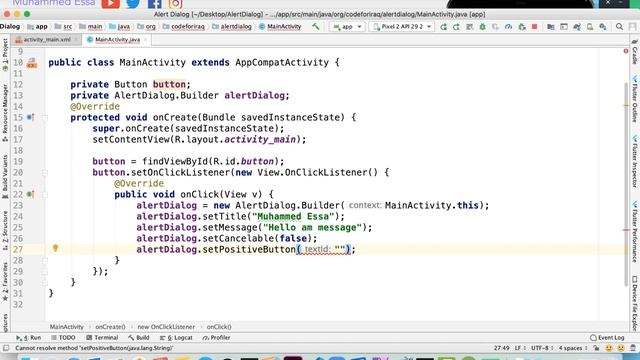Click the quick-fix light bulb on line 27
This screenshot has width=640, height=360.
point(56,248)
